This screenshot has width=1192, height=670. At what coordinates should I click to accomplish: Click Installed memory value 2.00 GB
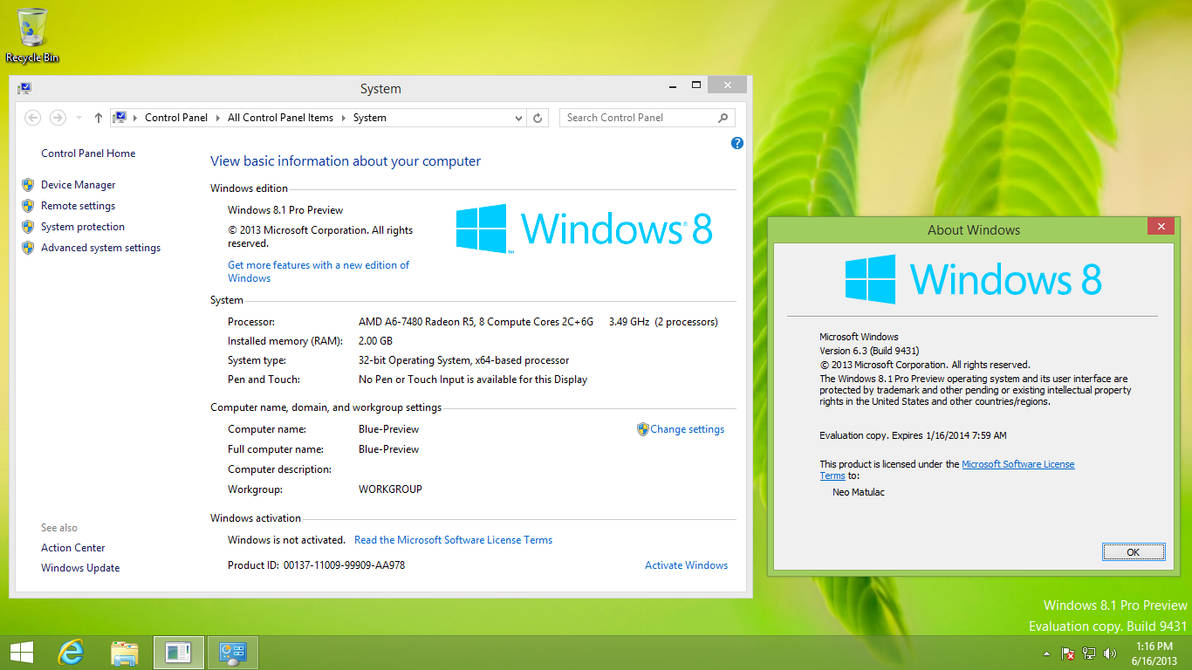coord(376,341)
